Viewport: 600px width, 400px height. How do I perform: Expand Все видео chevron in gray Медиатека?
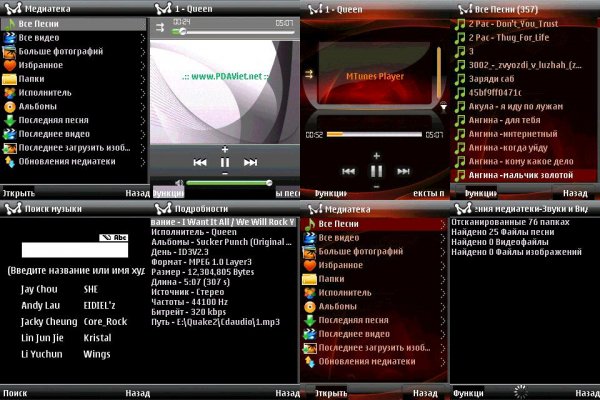tap(142, 38)
